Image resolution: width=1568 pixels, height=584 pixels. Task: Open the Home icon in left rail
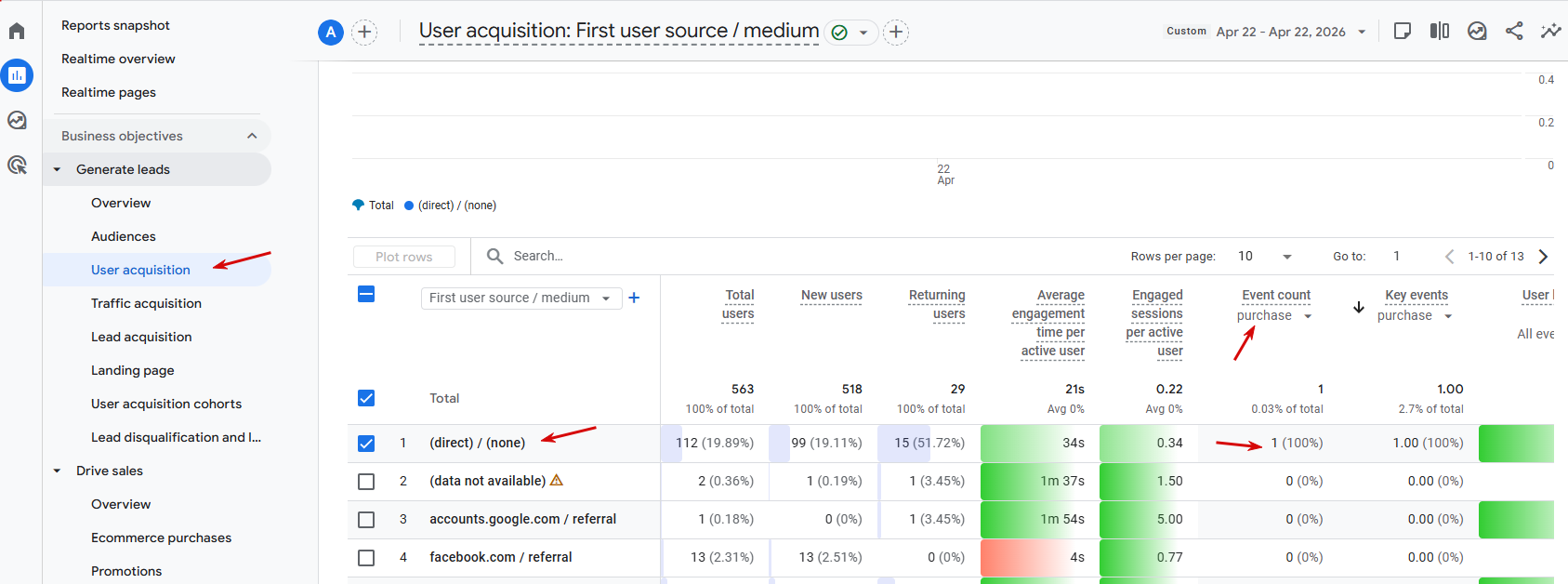[x=17, y=31]
